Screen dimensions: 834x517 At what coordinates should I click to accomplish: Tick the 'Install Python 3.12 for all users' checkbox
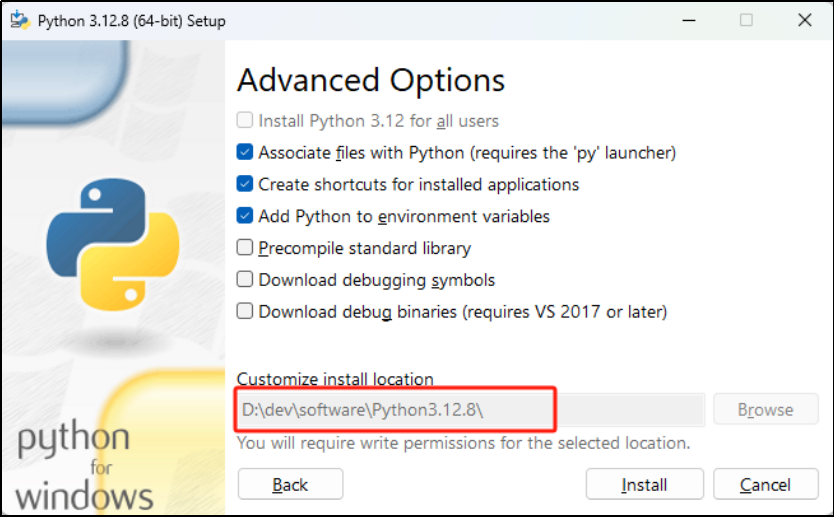tap(245, 120)
